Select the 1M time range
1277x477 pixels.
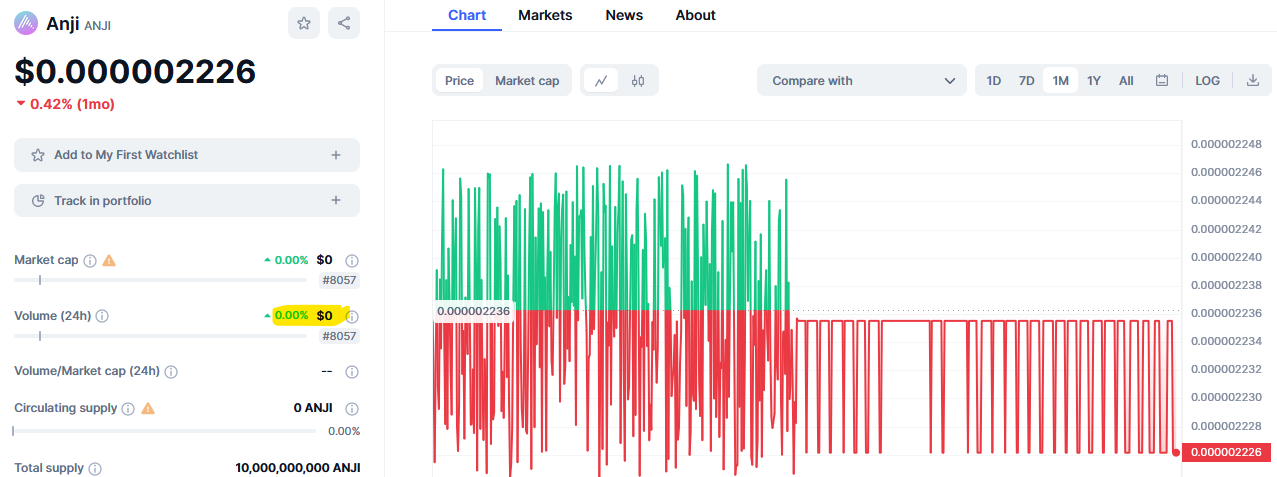1061,81
